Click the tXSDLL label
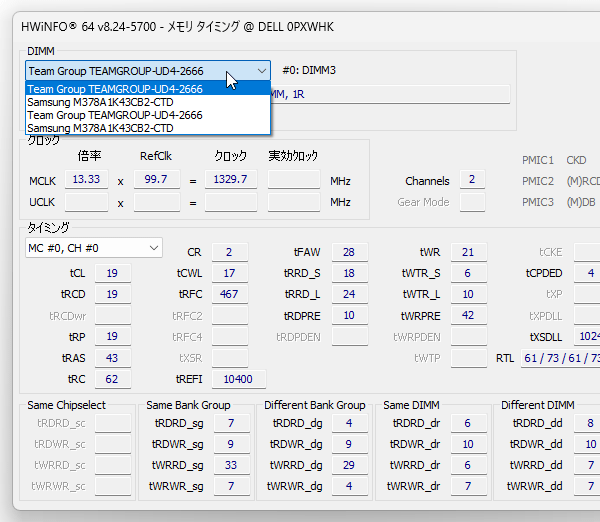The image size is (600, 522). click(x=546, y=337)
